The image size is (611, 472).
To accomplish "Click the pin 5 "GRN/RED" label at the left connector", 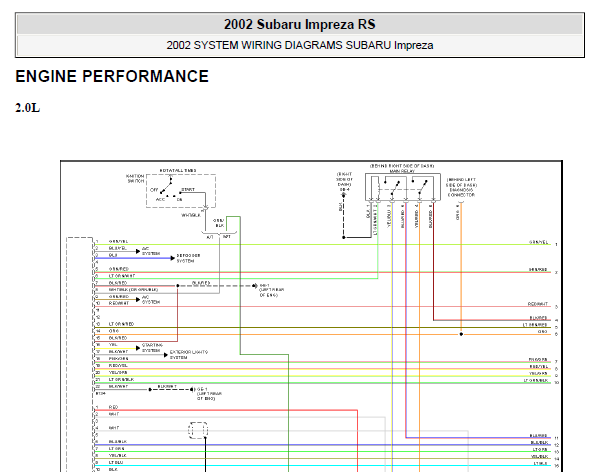I will [x=118, y=269].
